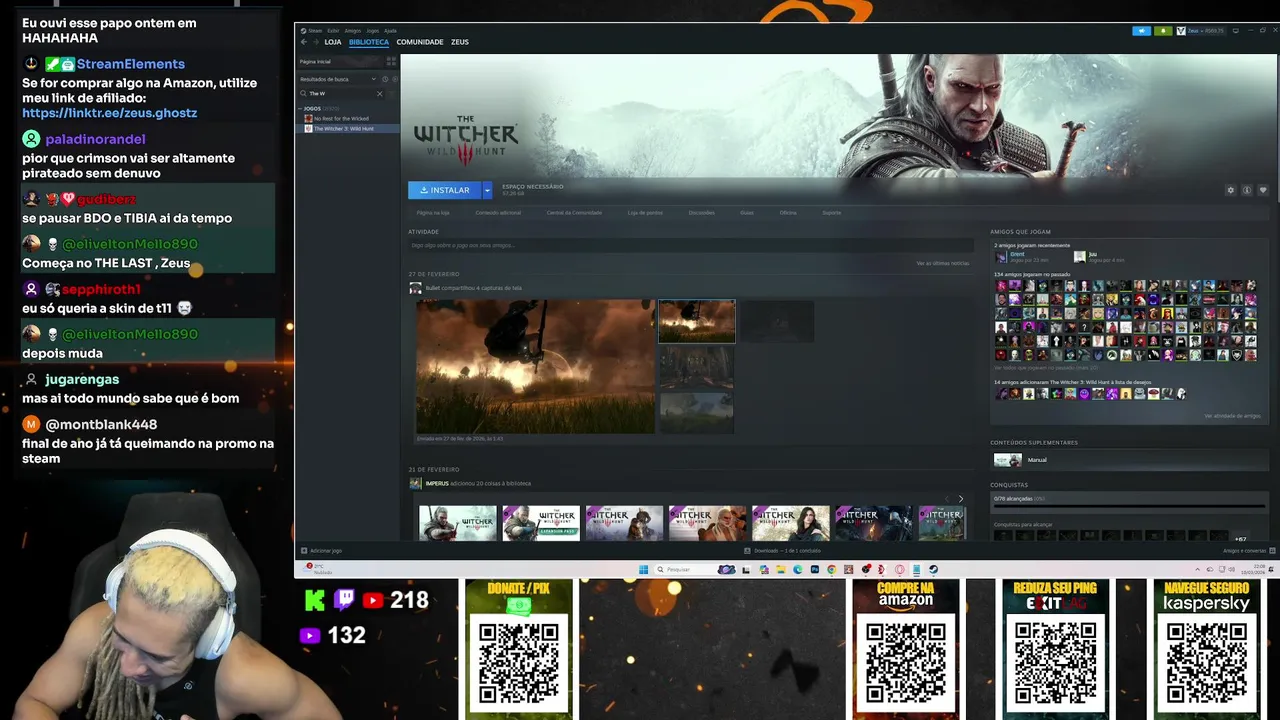The width and height of the screenshot is (1280, 720).
Task: Open Jogos menu
Action: pyautogui.click(x=372, y=30)
